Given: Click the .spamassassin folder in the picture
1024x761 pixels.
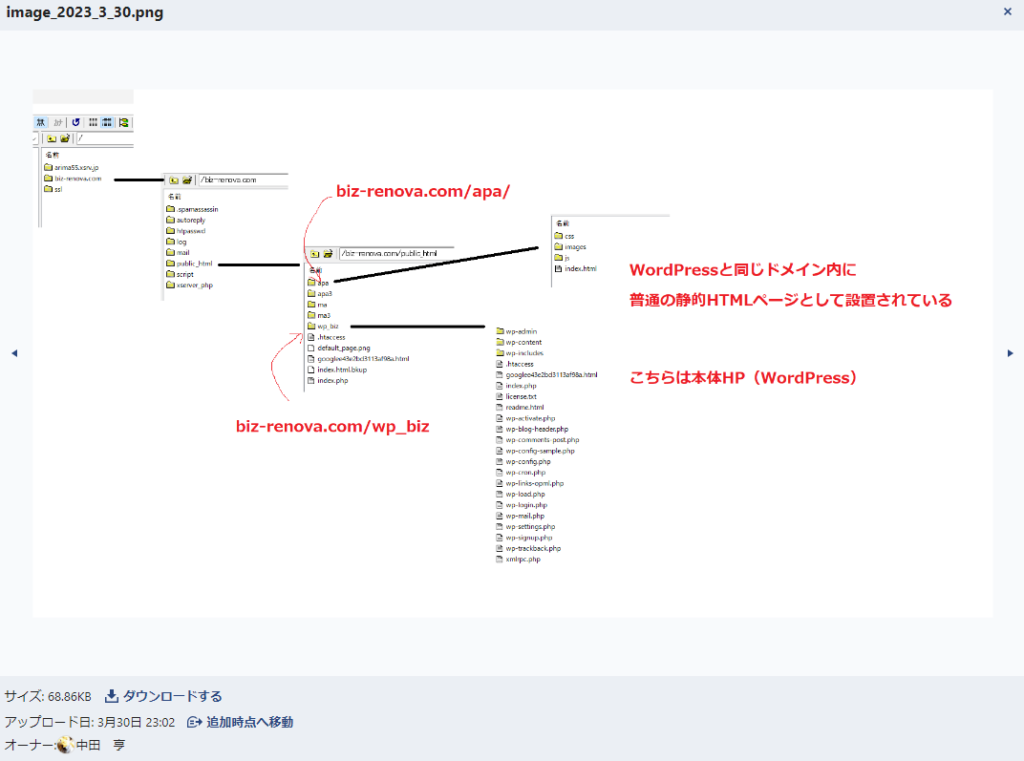Looking at the screenshot, I should (193, 209).
